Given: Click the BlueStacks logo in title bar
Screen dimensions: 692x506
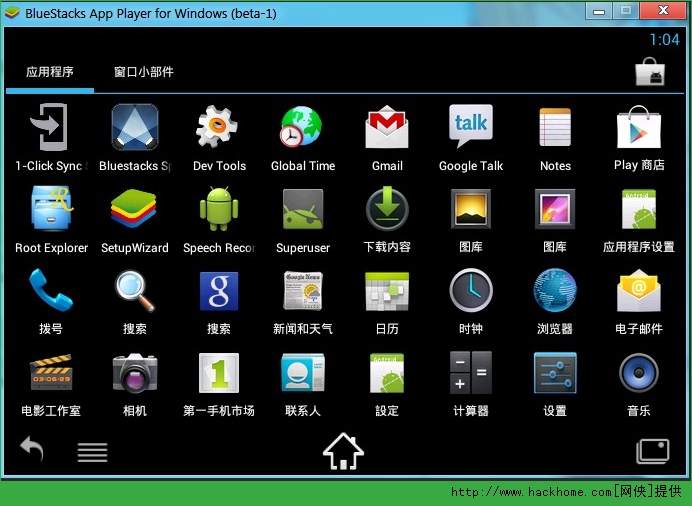Looking at the screenshot, I should (12, 12).
